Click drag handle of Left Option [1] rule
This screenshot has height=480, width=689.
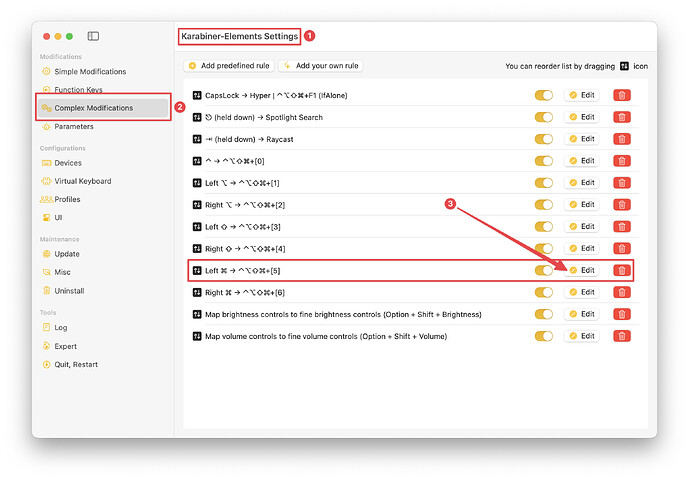(x=197, y=183)
